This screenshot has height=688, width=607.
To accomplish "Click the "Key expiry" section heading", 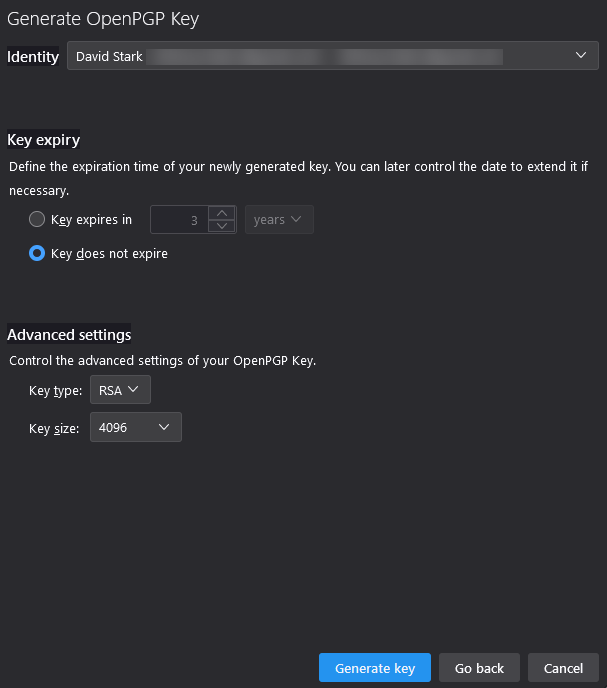I will 43,140.
